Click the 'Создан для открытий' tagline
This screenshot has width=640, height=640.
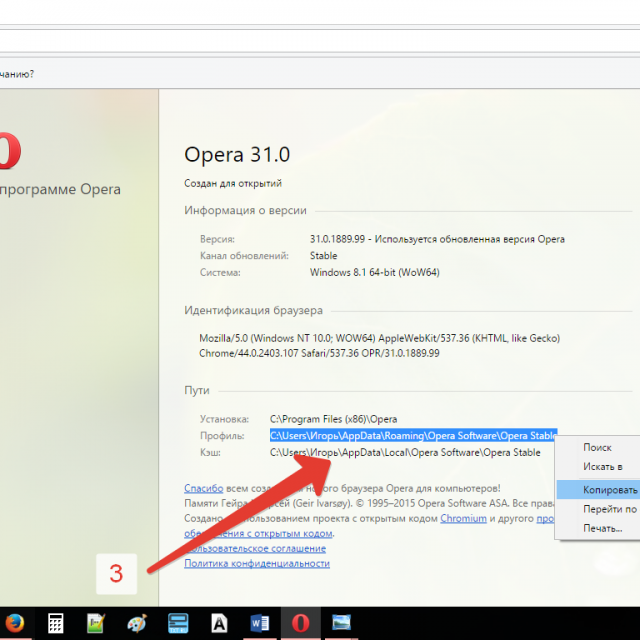tap(233, 183)
